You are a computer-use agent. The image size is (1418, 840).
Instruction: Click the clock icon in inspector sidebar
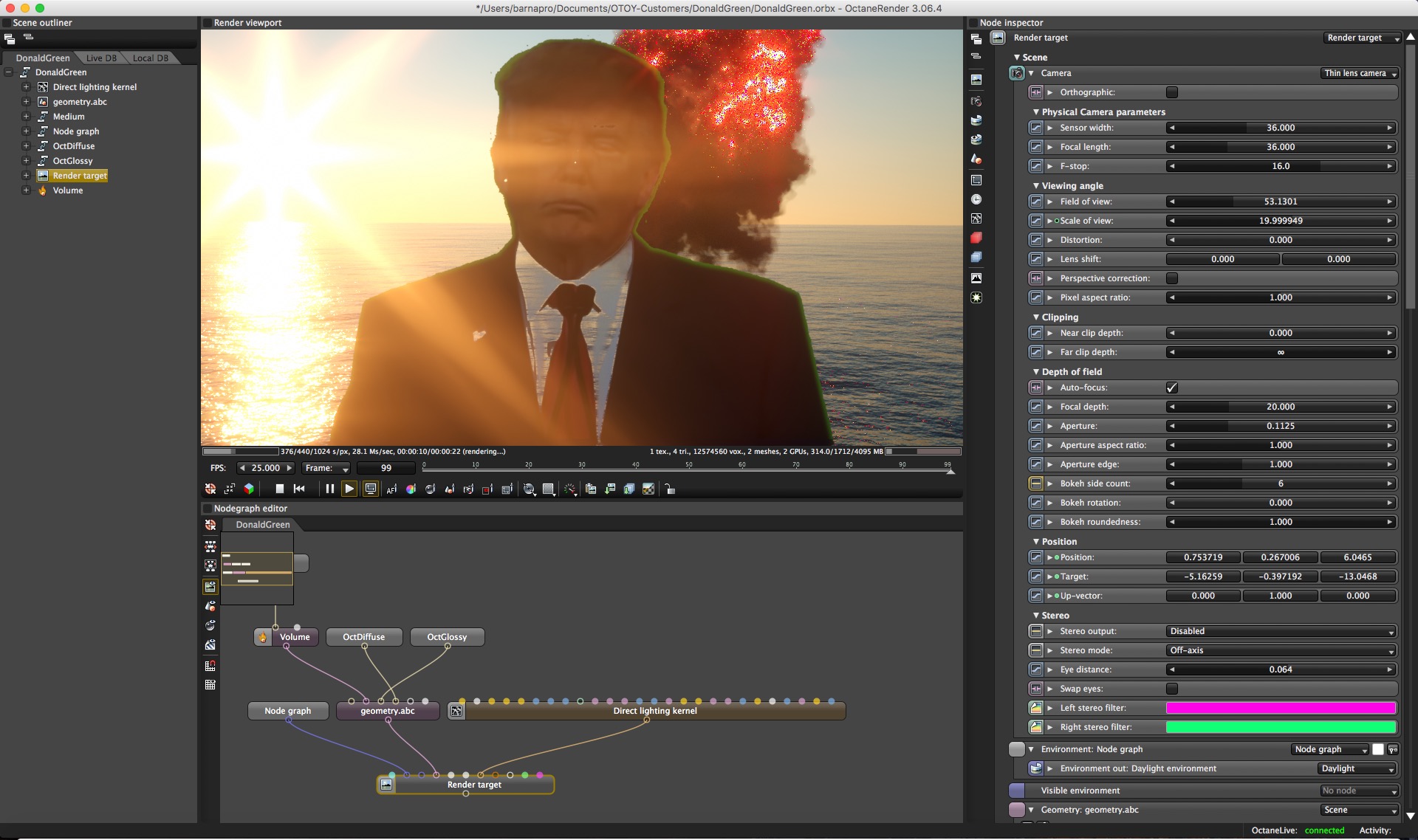[x=976, y=199]
